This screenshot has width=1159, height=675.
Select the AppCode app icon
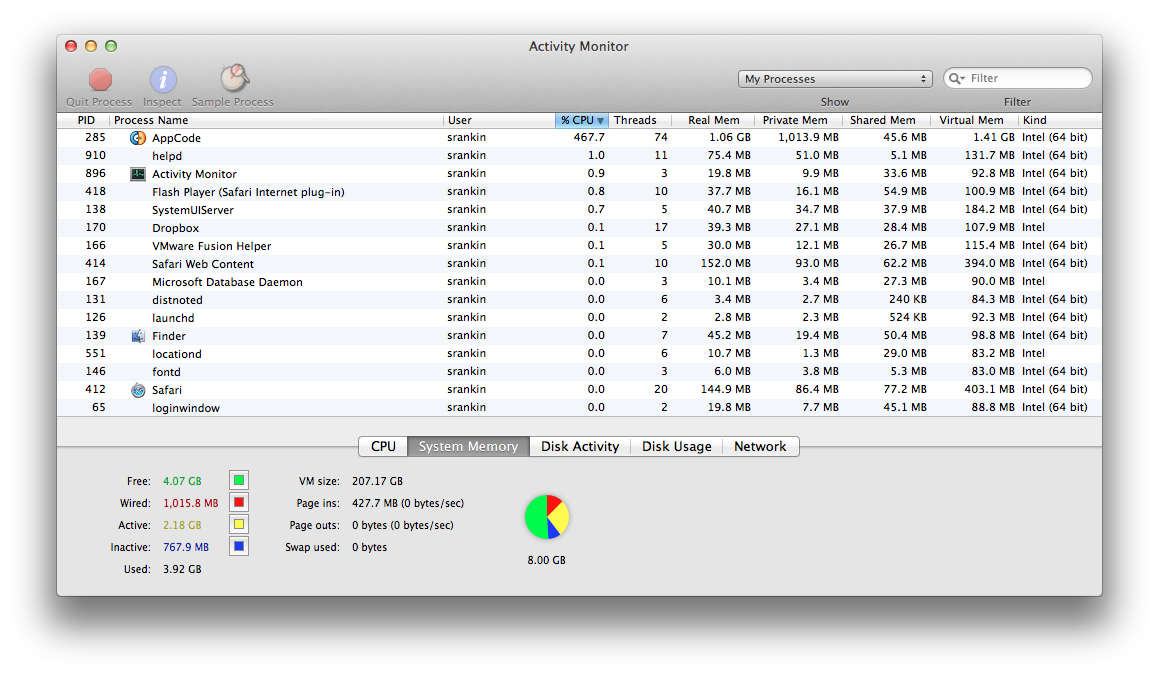tap(137, 138)
